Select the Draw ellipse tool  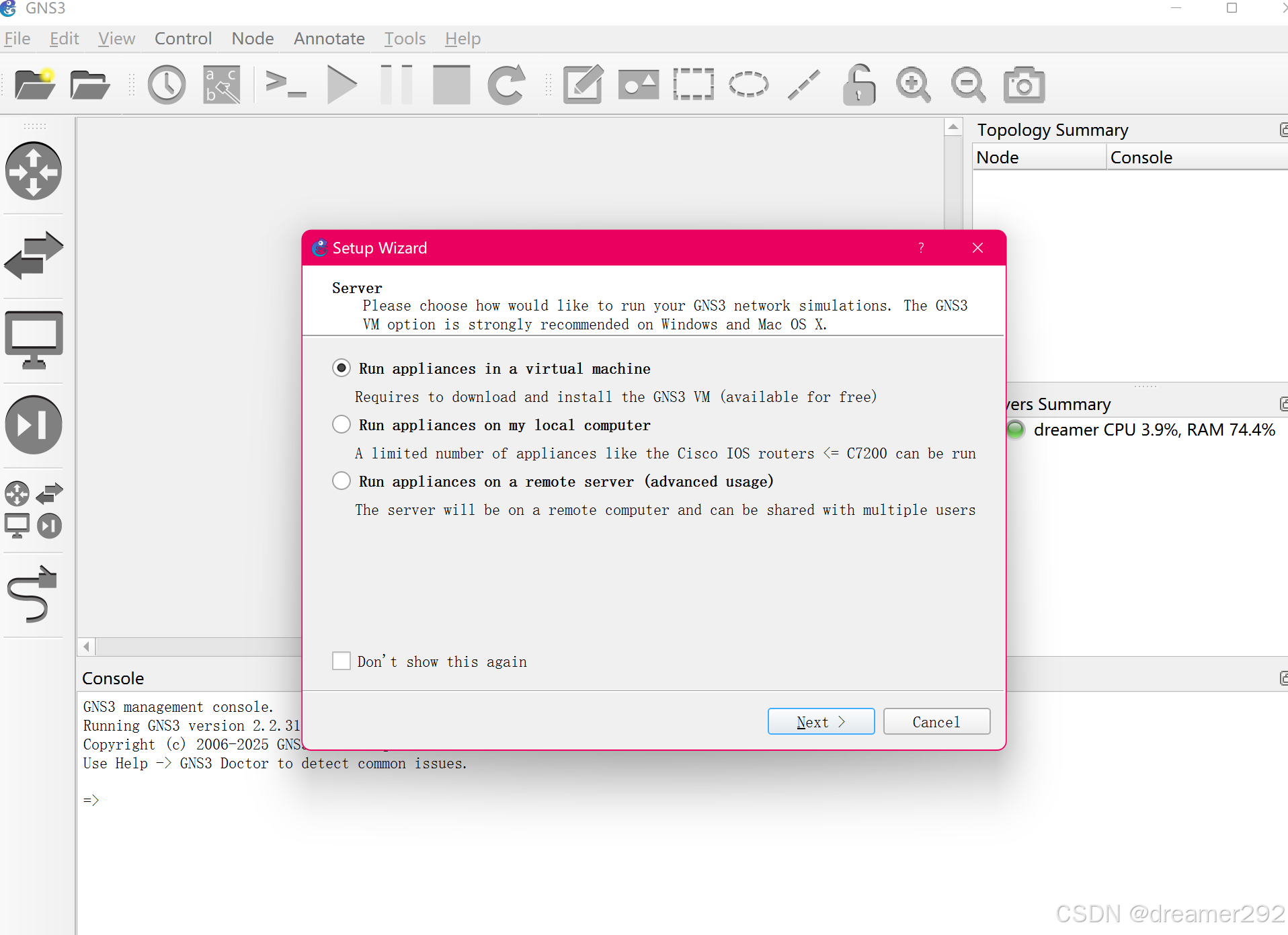(x=748, y=85)
